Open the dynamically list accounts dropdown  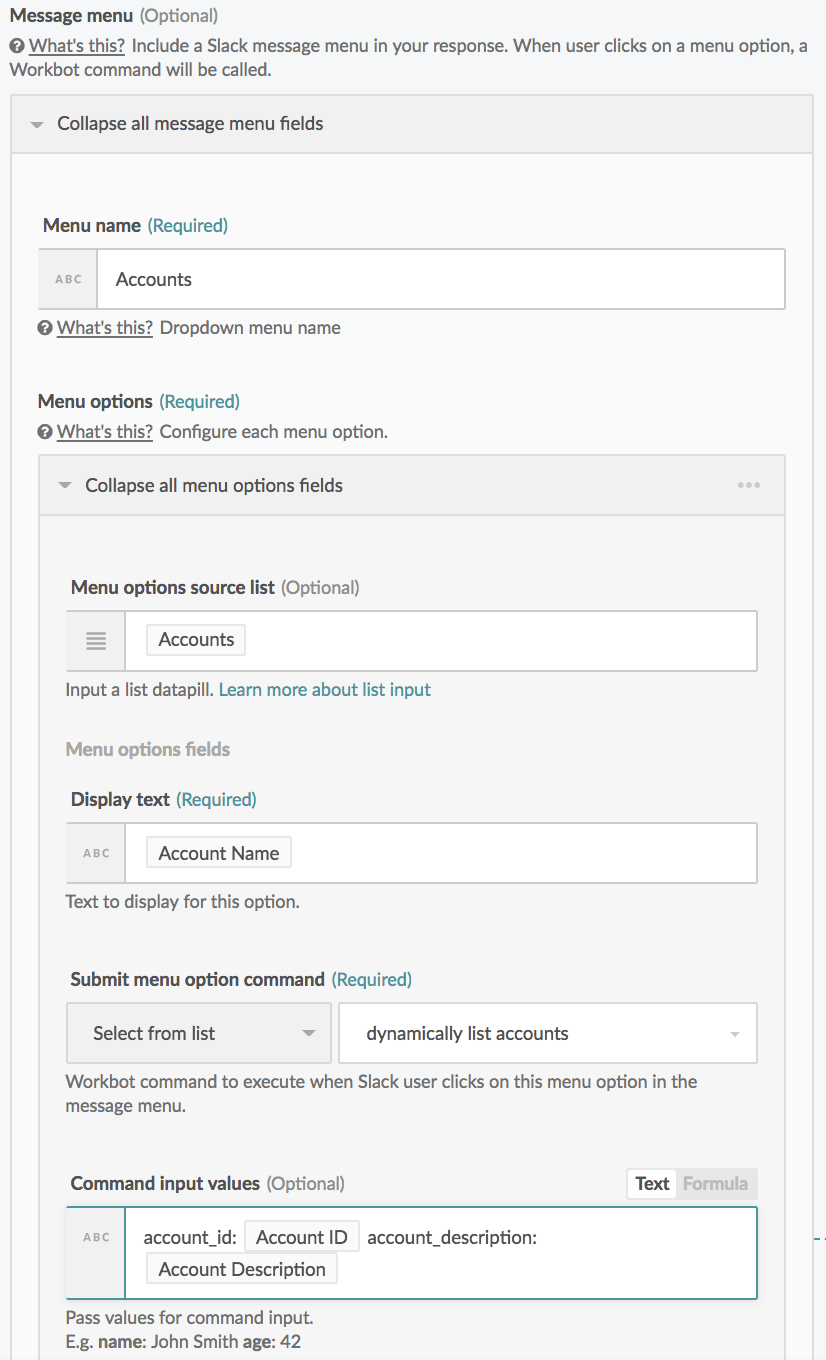point(547,1033)
